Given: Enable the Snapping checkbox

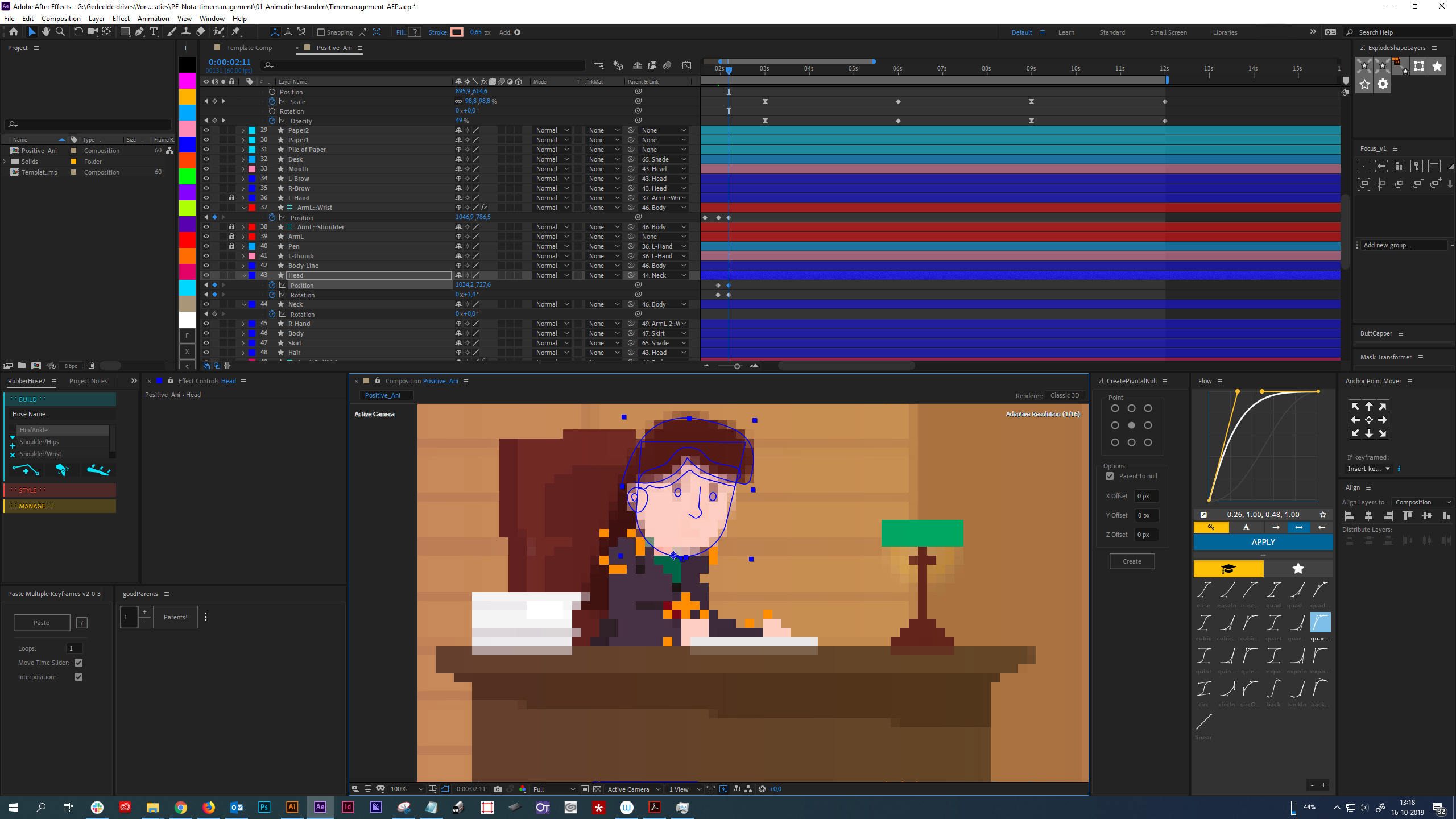Looking at the screenshot, I should 322,32.
